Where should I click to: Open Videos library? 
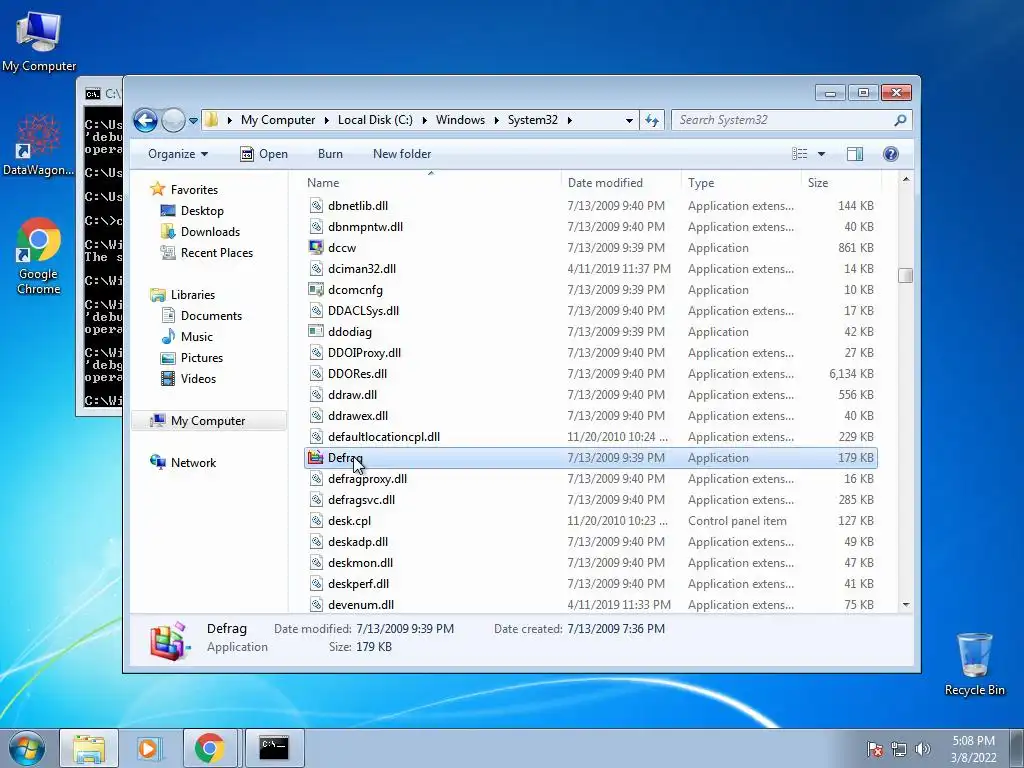pos(198,379)
